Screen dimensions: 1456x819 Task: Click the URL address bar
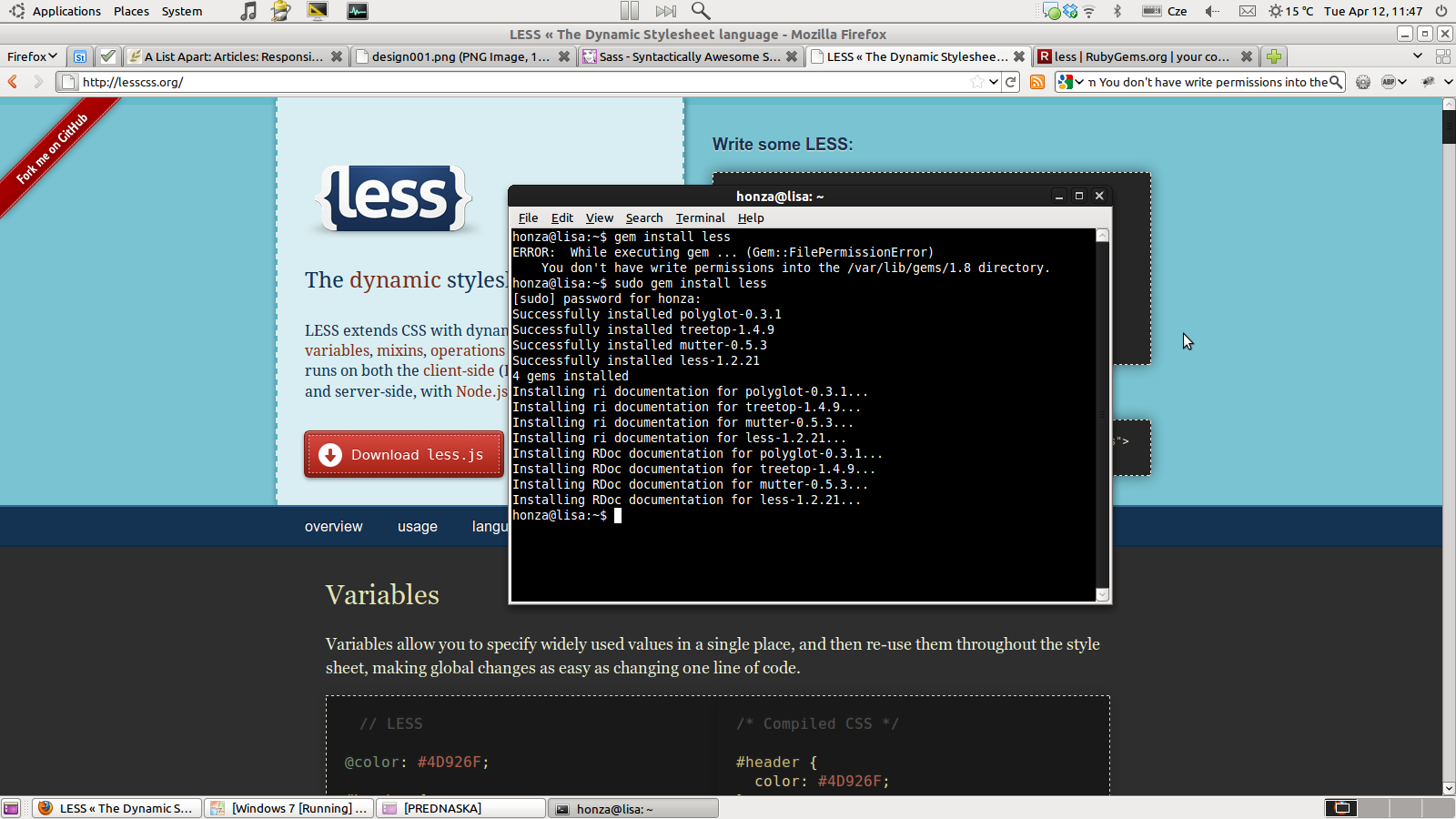pos(519,82)
